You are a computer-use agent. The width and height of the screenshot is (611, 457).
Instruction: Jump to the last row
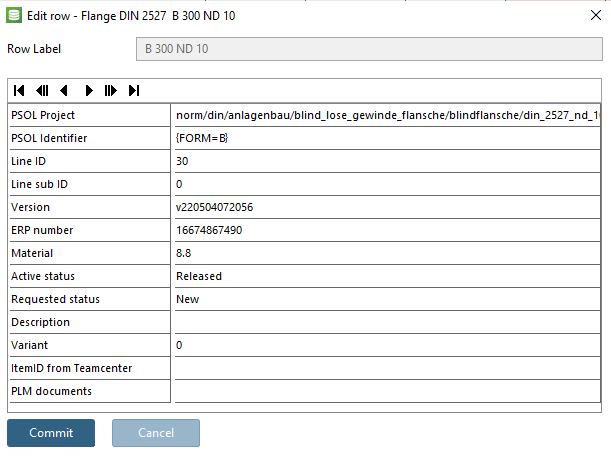pos(134,91)
